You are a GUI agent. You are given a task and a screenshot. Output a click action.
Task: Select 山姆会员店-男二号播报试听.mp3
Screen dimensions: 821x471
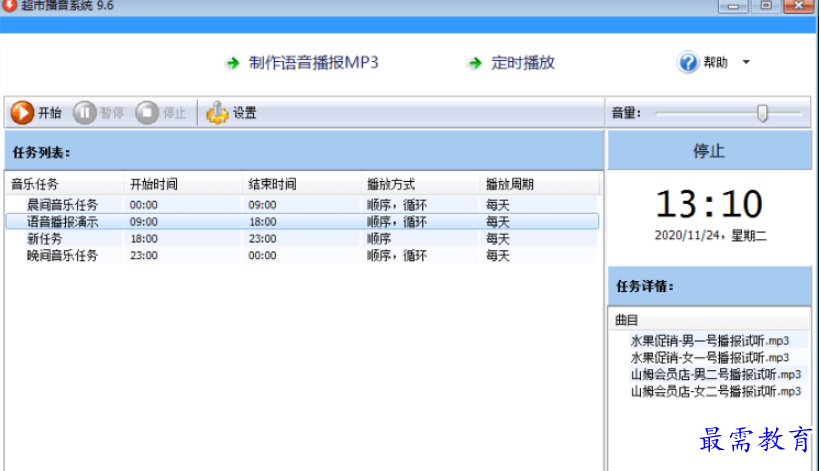715,374
